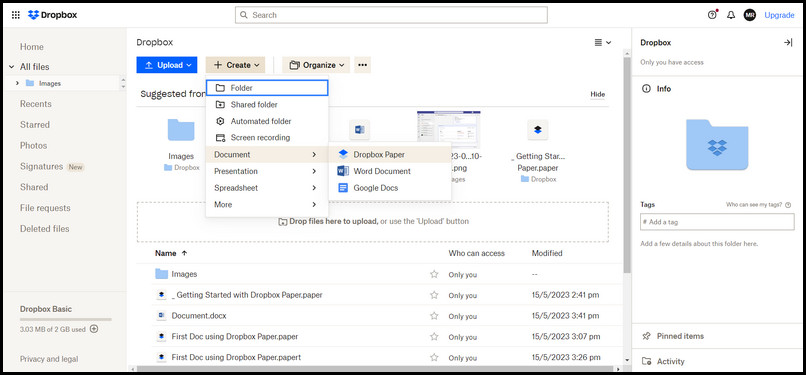
Task: Open Photos in the sidebar
Action: [x=33, y=145]
